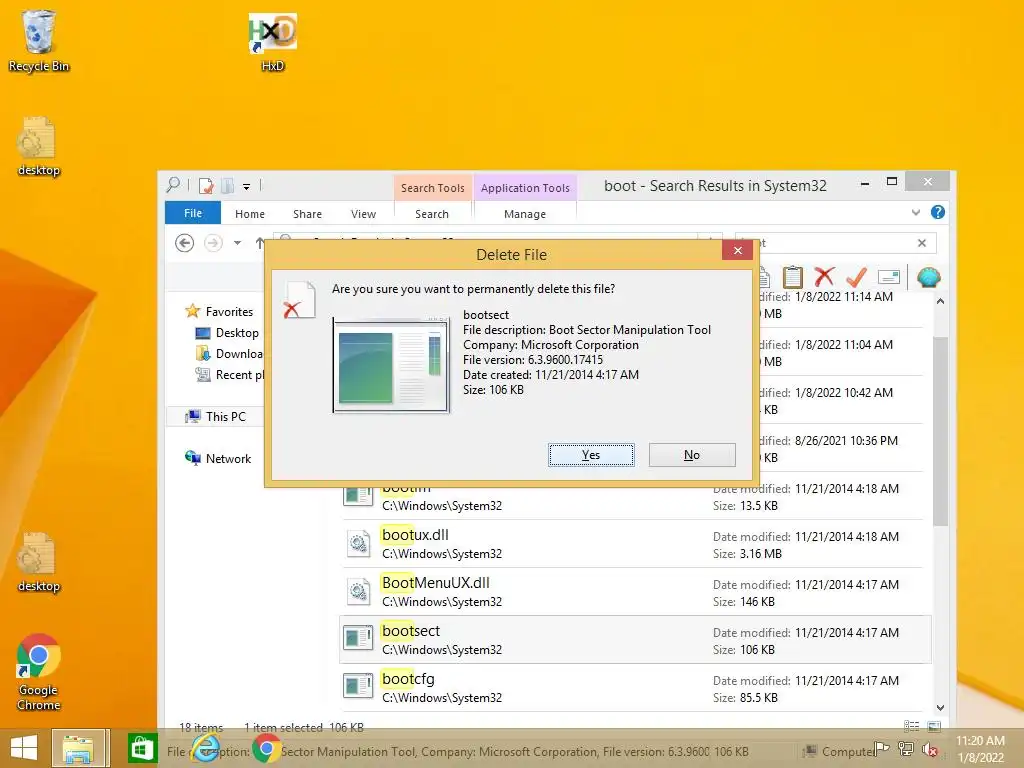1024x768 pixels.
Task: Open the Windows Store from the taskbar
Action: point(142,748)
